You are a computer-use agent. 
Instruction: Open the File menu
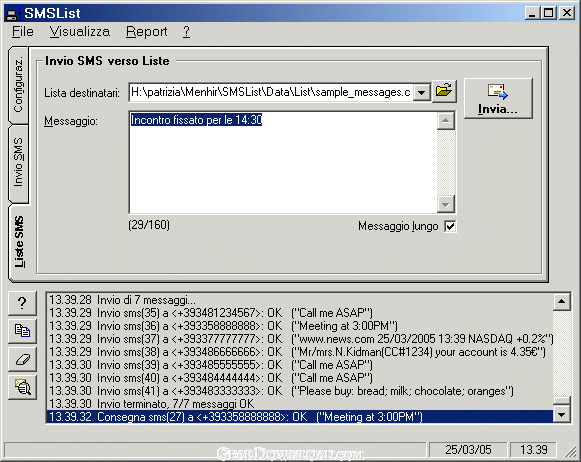pyautogui.click(x=23, y=31)
